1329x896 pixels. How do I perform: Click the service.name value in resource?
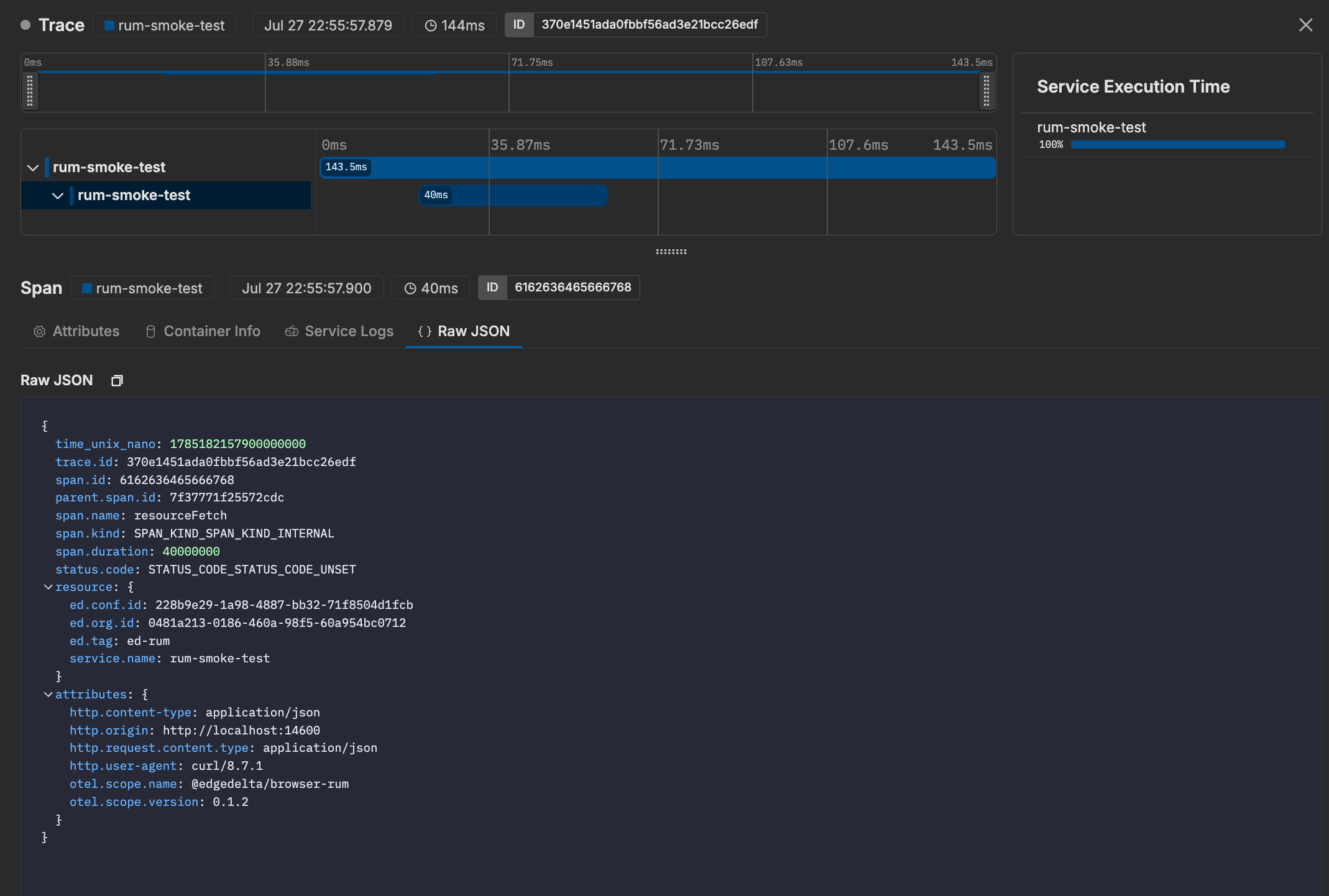220,659
